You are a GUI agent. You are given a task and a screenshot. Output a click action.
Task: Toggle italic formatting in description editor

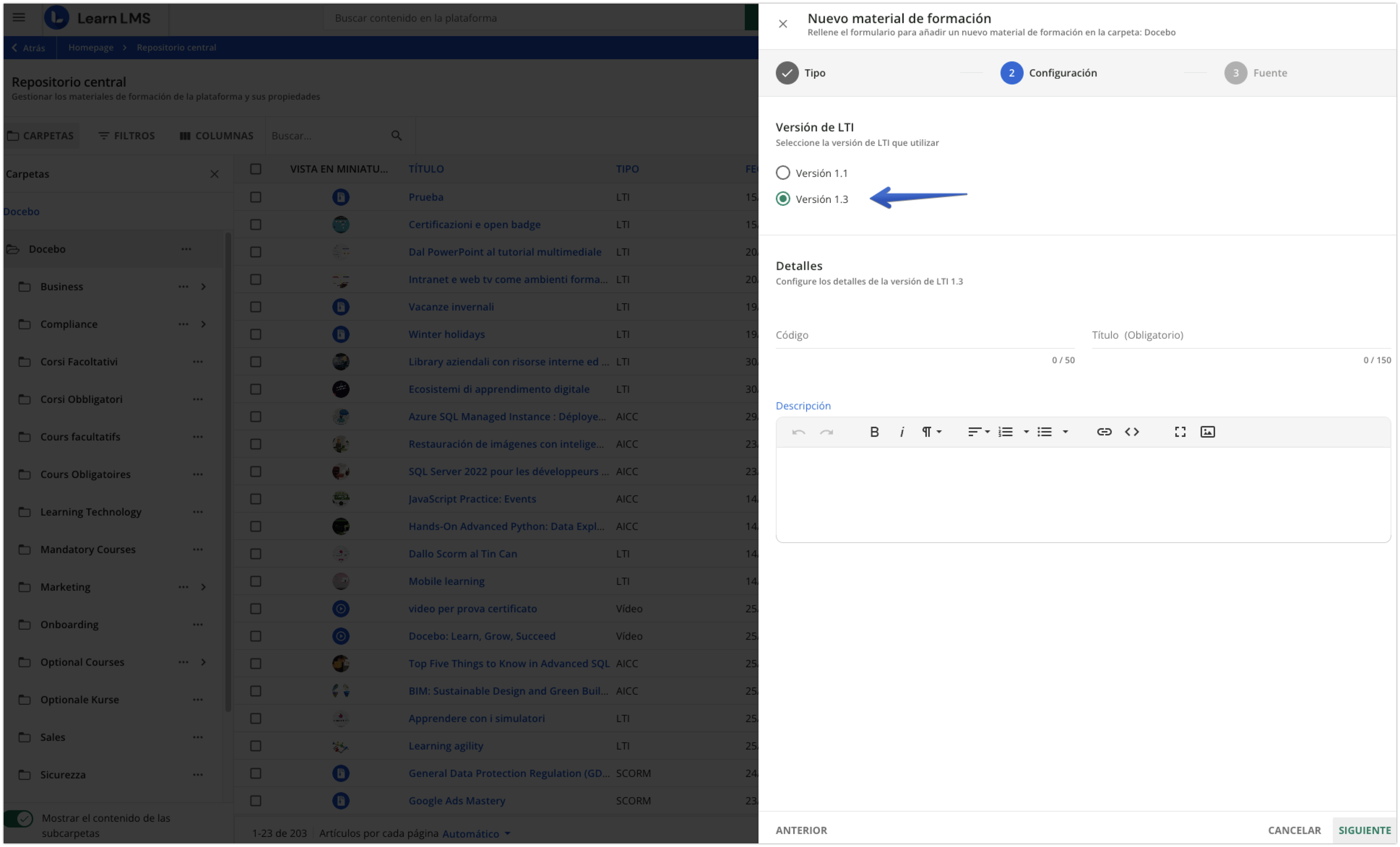(x=901, y=432)
